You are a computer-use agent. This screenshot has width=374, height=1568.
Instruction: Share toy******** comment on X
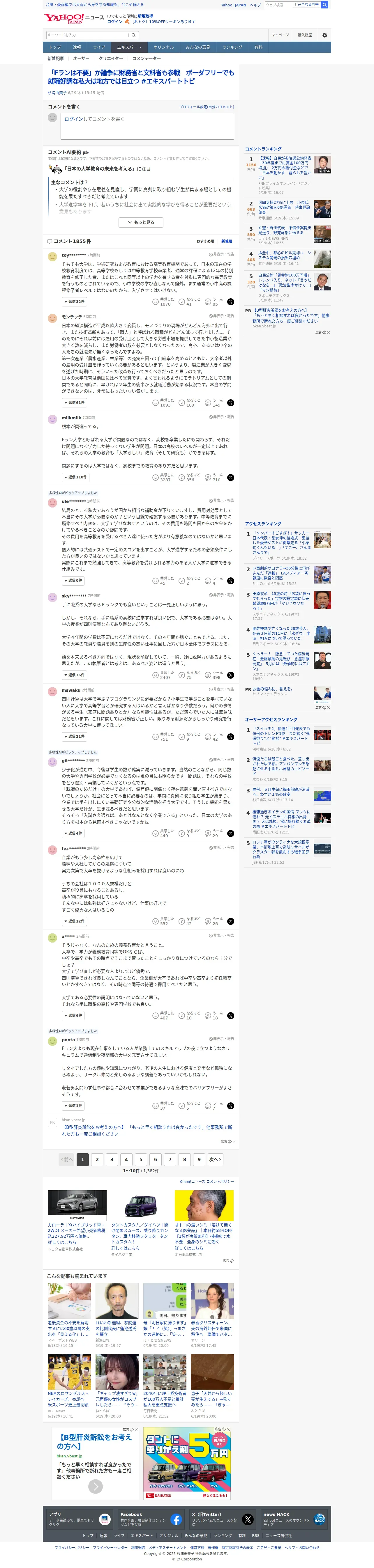[230, 302]
